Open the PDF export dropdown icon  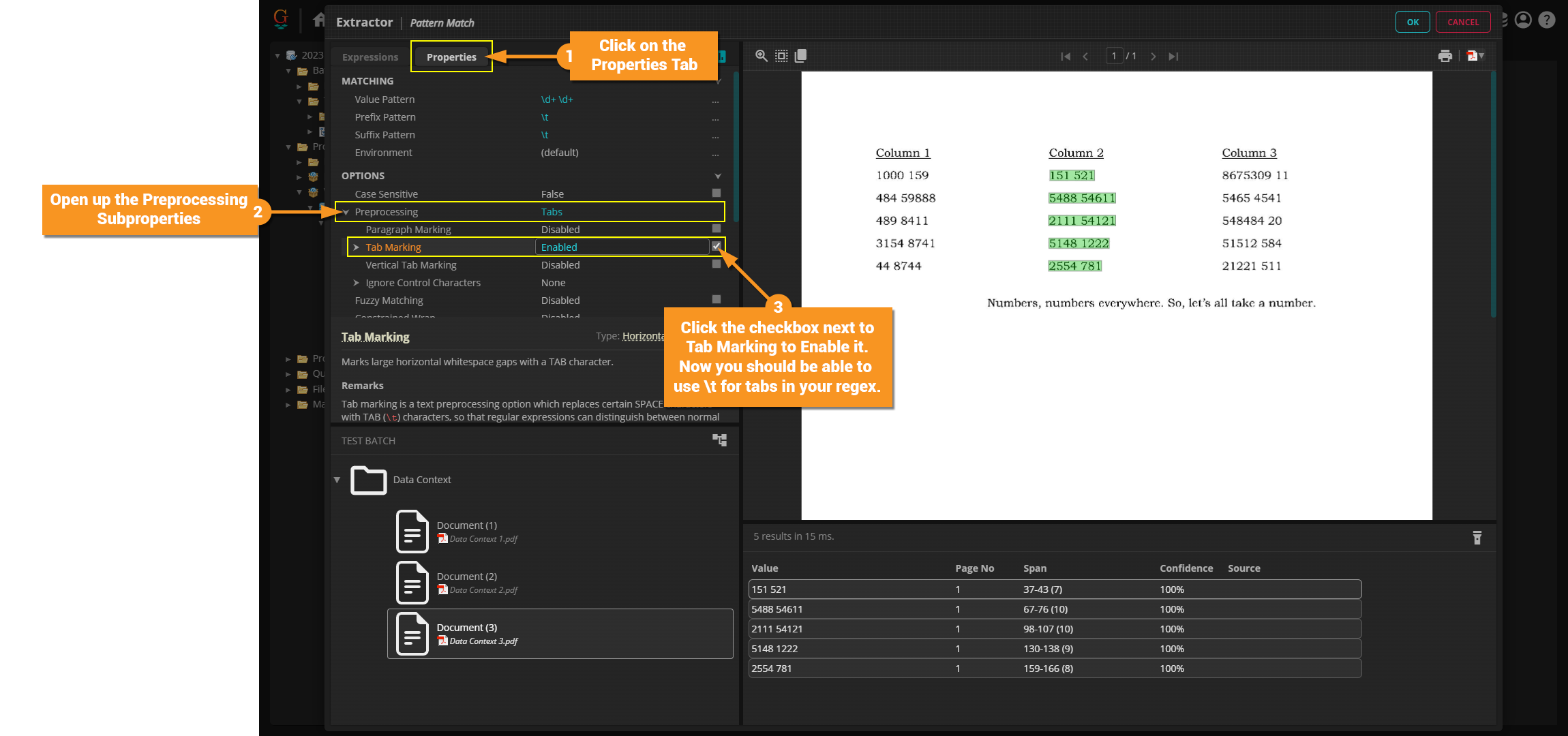[x=1475, y=56]
